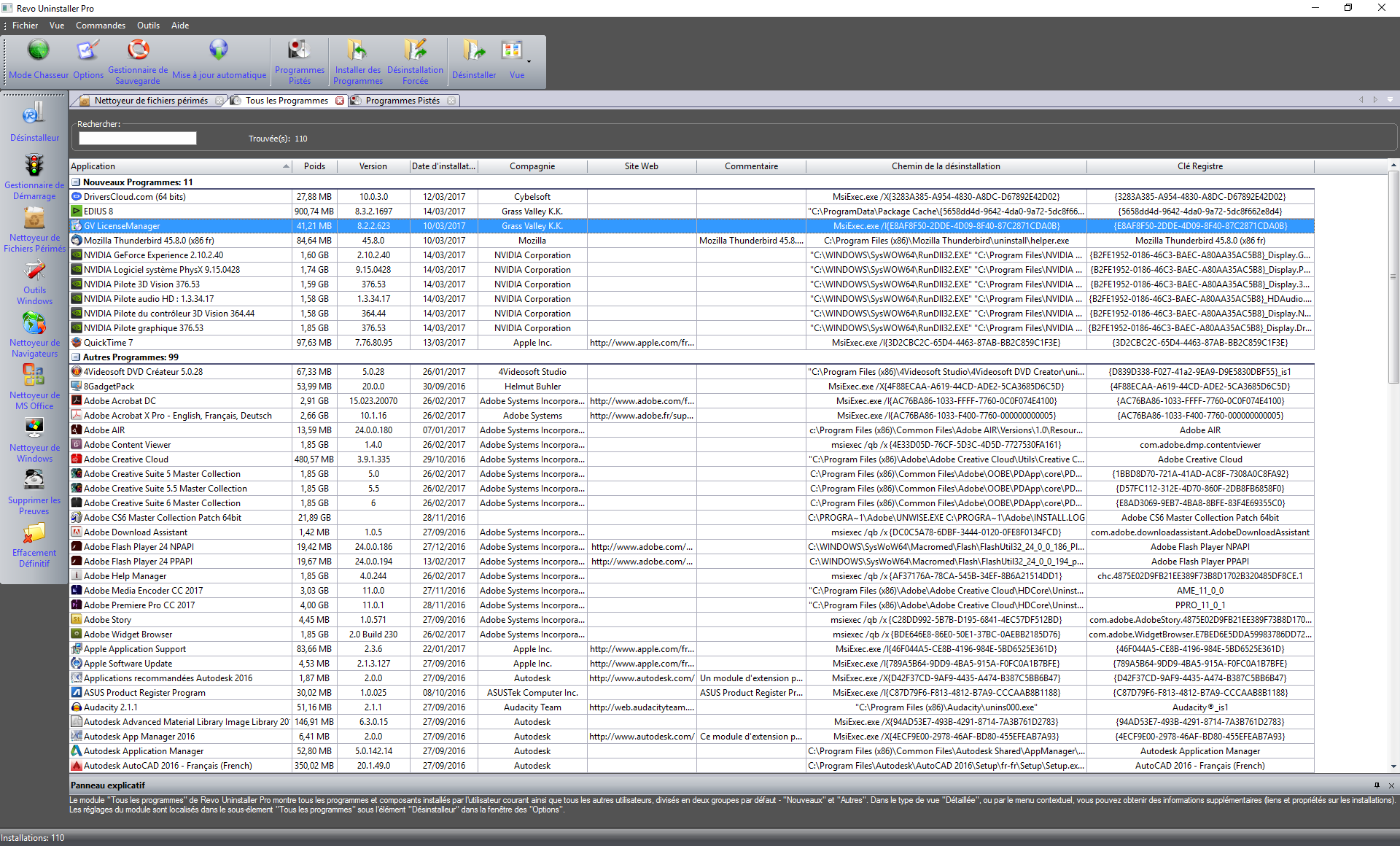
Task: Collapse the Autres Programmes group
Action: coord(76,357)
